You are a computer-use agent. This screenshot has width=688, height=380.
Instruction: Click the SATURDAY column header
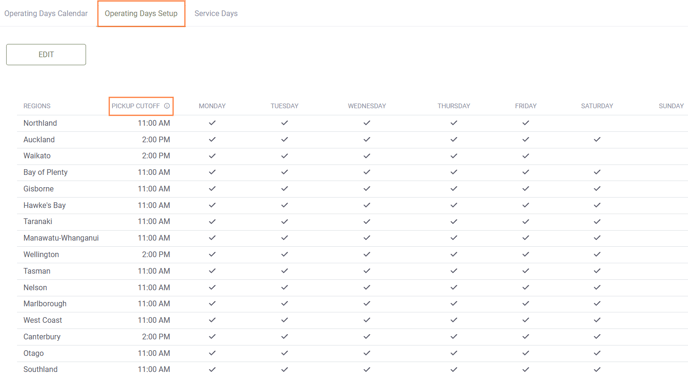coord(597,106)
